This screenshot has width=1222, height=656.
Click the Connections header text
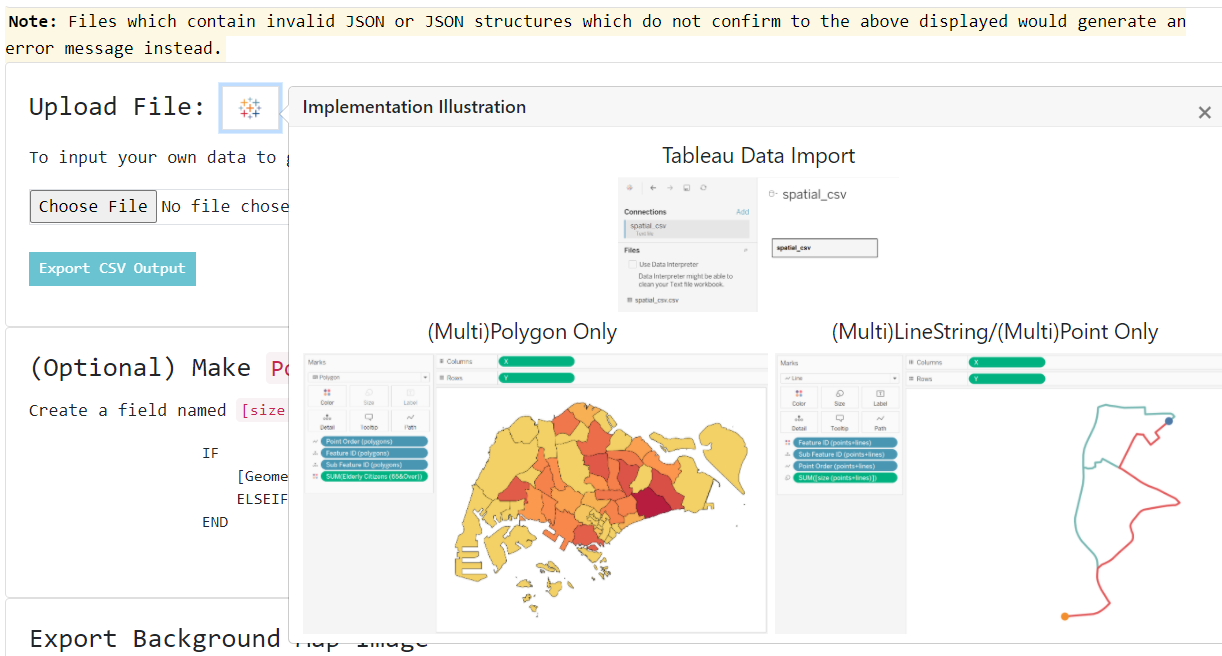coord(646,212)
